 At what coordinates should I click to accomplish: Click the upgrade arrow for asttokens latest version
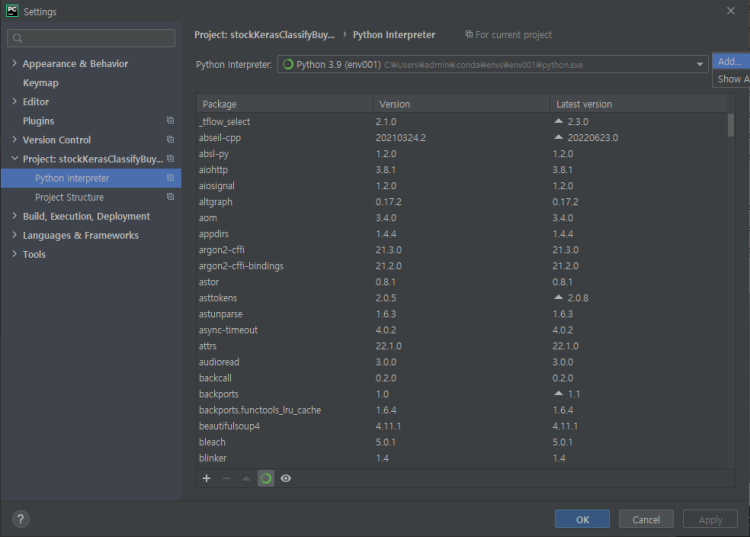pos(558,297)
